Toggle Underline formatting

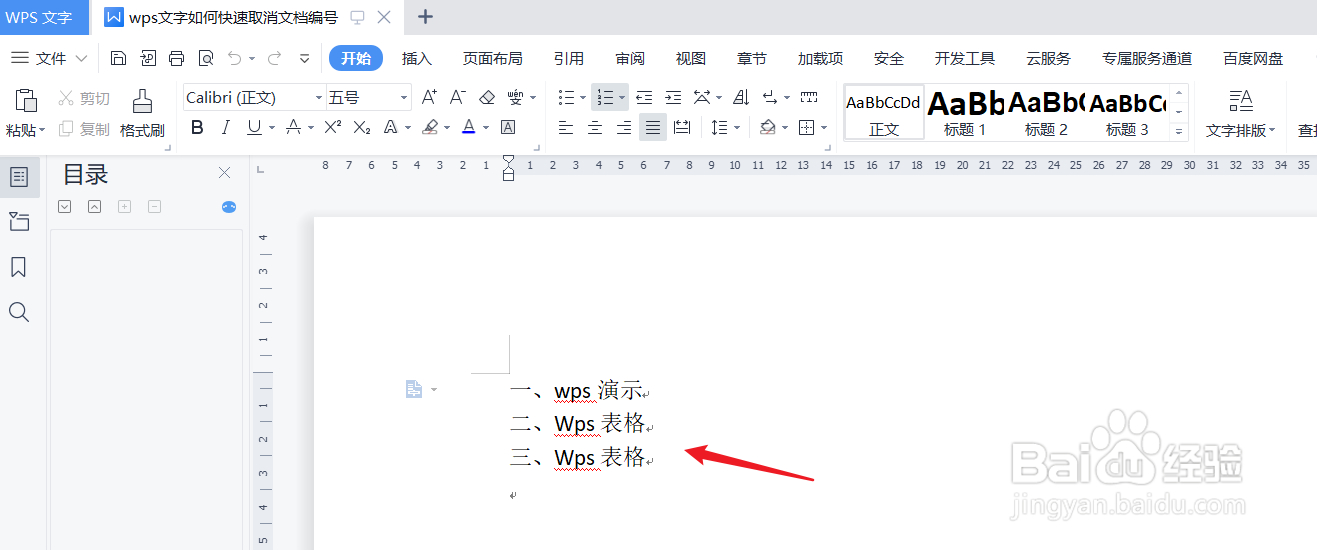point(254,127)
